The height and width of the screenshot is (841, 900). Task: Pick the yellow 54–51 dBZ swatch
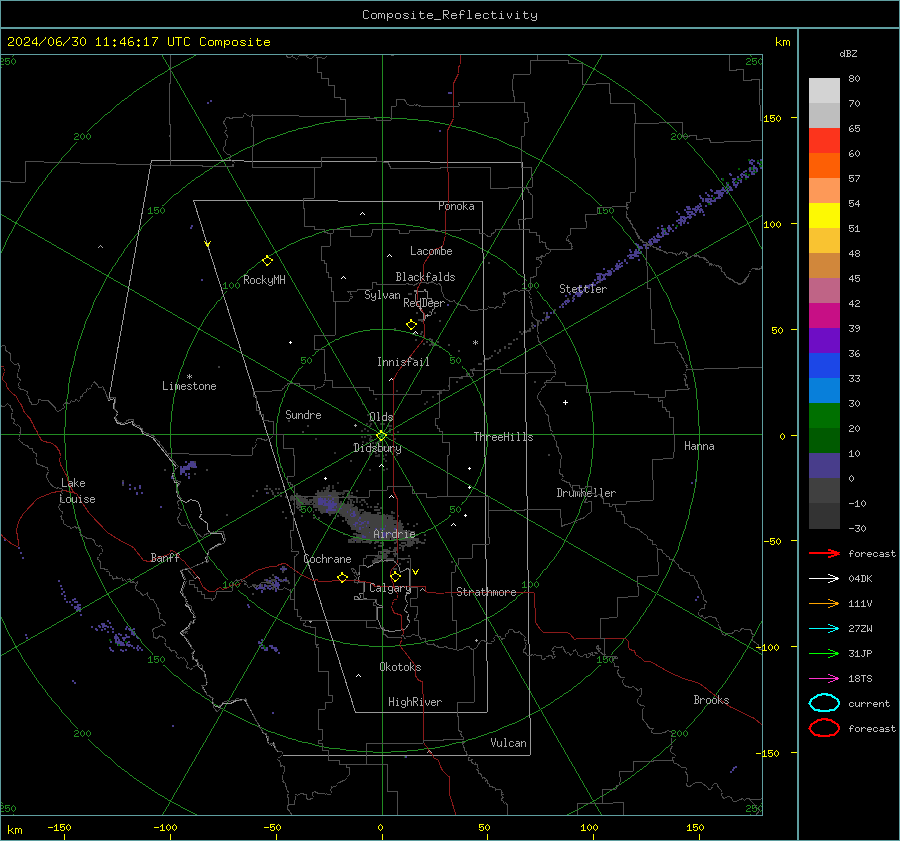[x=824, y=215]
